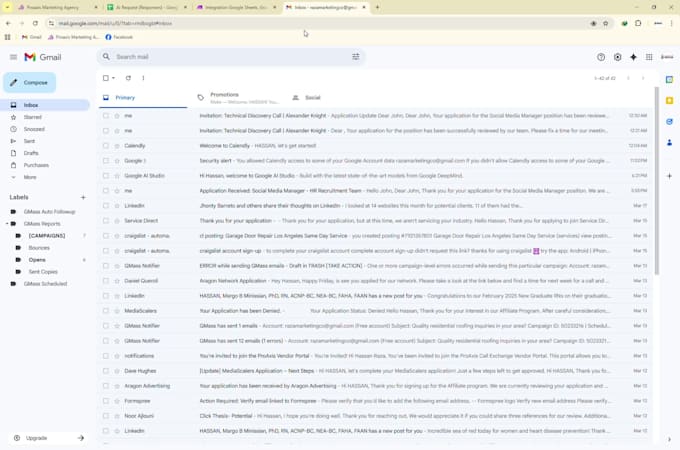
Task: Hide side panel chevron arrow
Action: click(x=669, y=439)
